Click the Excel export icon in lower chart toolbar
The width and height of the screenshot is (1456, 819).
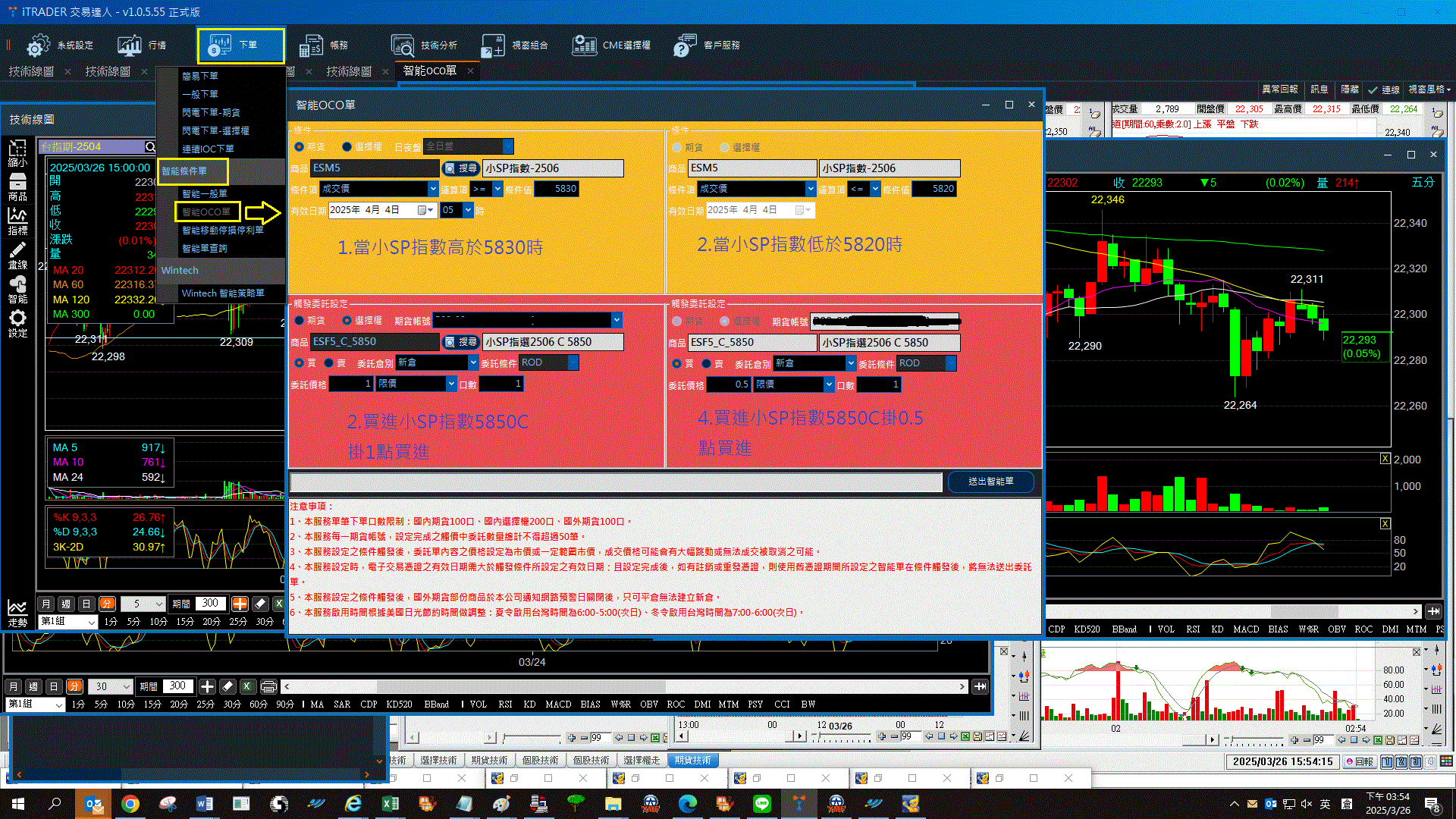[x=247, y=686]
